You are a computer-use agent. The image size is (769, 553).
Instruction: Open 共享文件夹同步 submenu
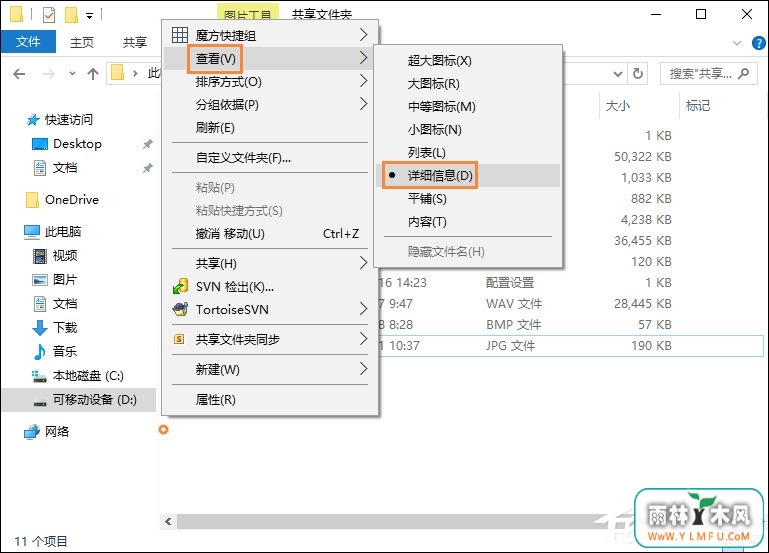pos(270,339)
